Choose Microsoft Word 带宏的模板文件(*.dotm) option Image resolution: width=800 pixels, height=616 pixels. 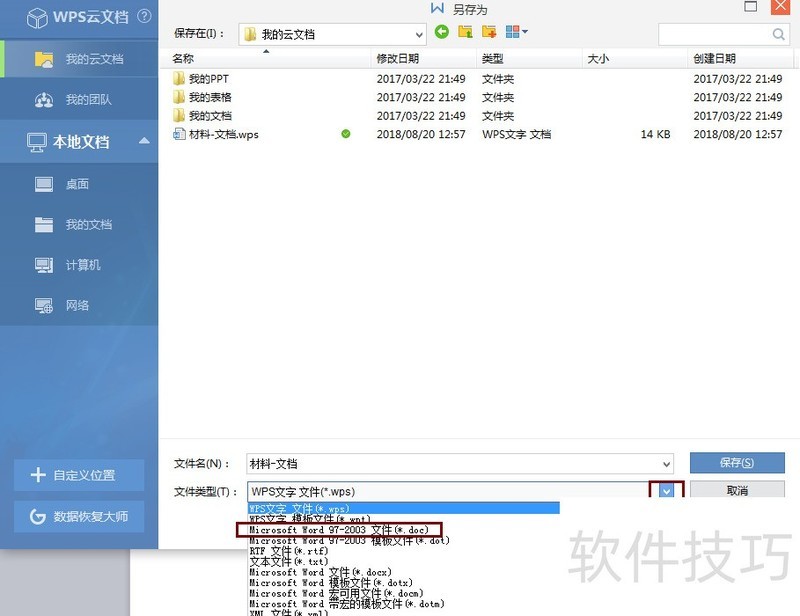point(346,604)
